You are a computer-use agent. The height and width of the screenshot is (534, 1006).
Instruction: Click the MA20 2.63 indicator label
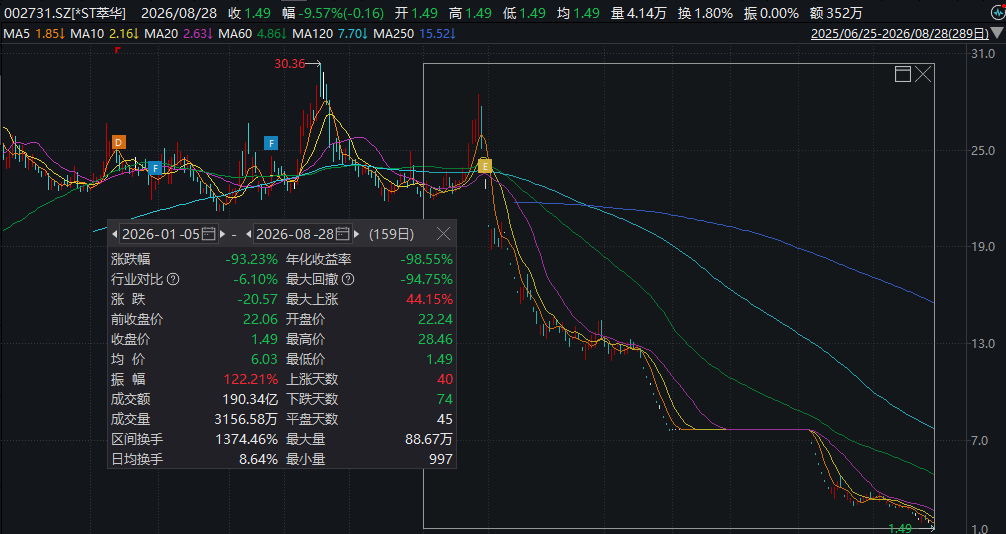point(178,33)
